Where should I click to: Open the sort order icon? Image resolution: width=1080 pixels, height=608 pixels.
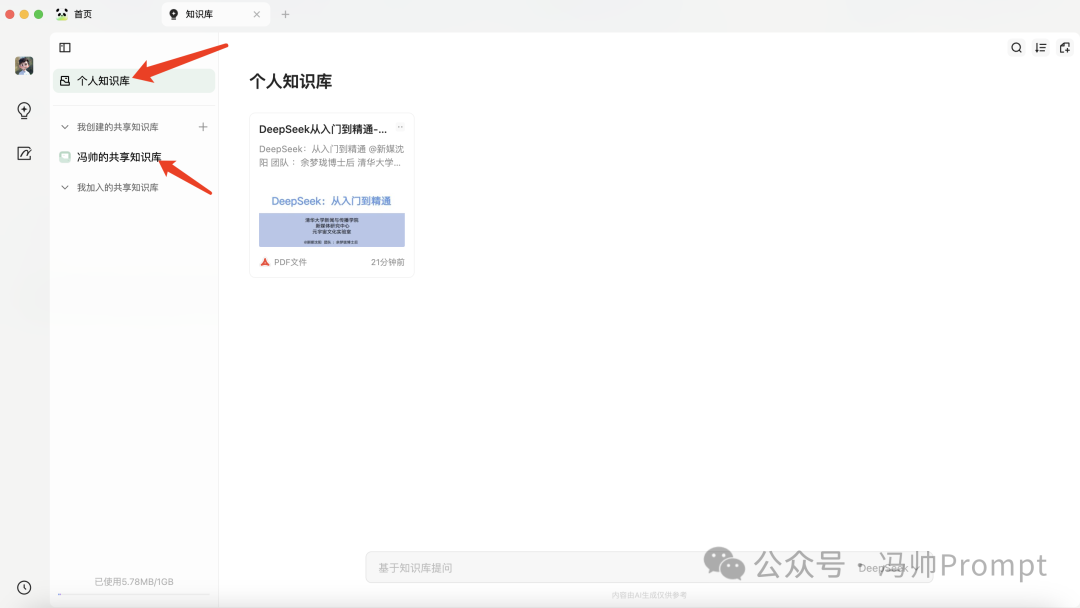click(x=1040, y=48)
